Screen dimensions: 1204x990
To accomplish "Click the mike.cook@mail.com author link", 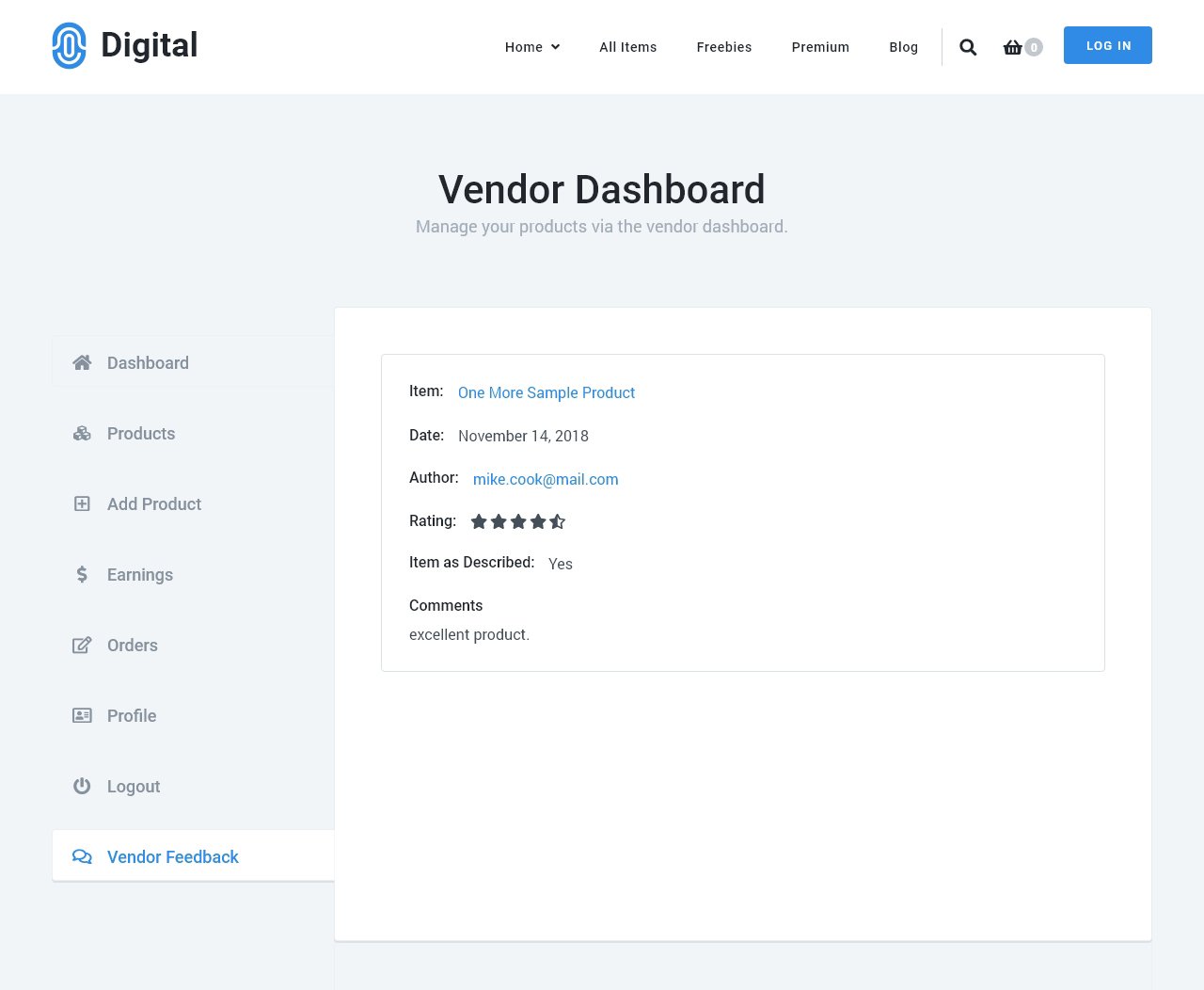I will pos(546,480).
